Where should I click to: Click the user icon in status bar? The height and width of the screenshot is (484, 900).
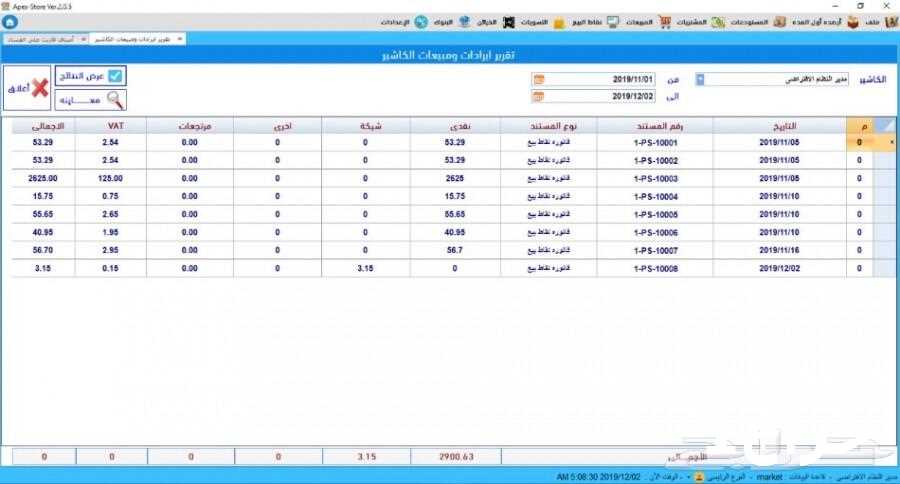699,477
